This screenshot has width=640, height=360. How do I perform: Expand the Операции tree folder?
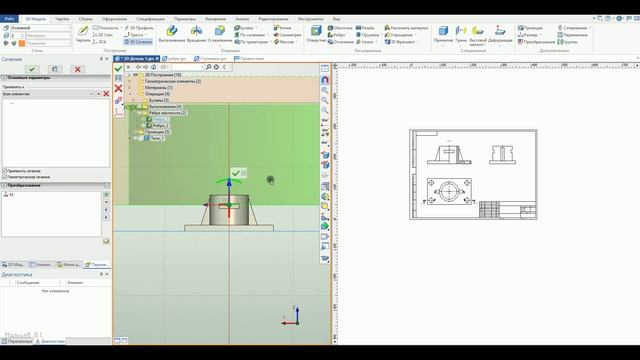(x=130, y=94)
